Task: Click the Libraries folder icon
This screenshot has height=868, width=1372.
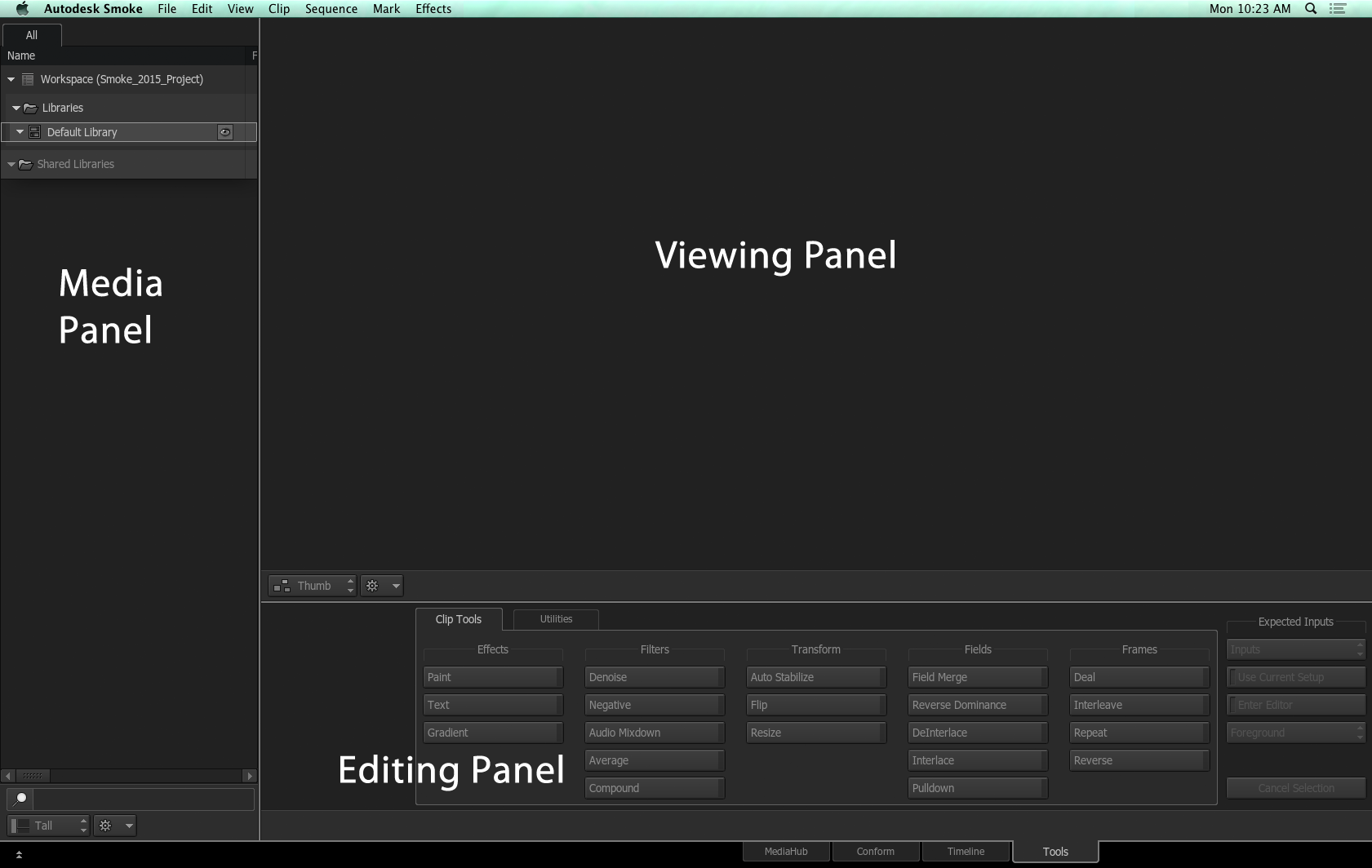Action: [x=30, y=108]
